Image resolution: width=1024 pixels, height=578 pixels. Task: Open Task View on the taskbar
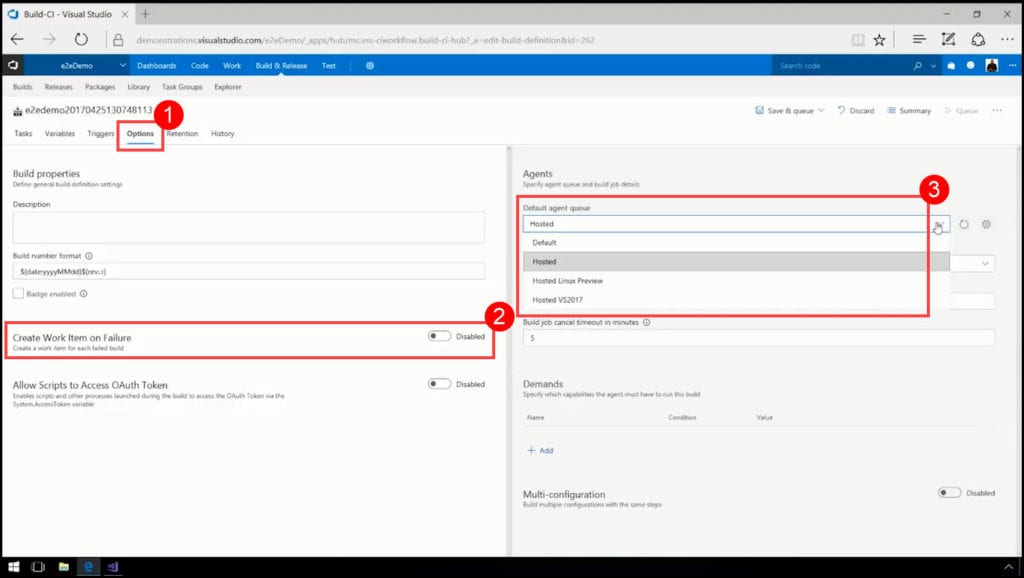point(38,567)
